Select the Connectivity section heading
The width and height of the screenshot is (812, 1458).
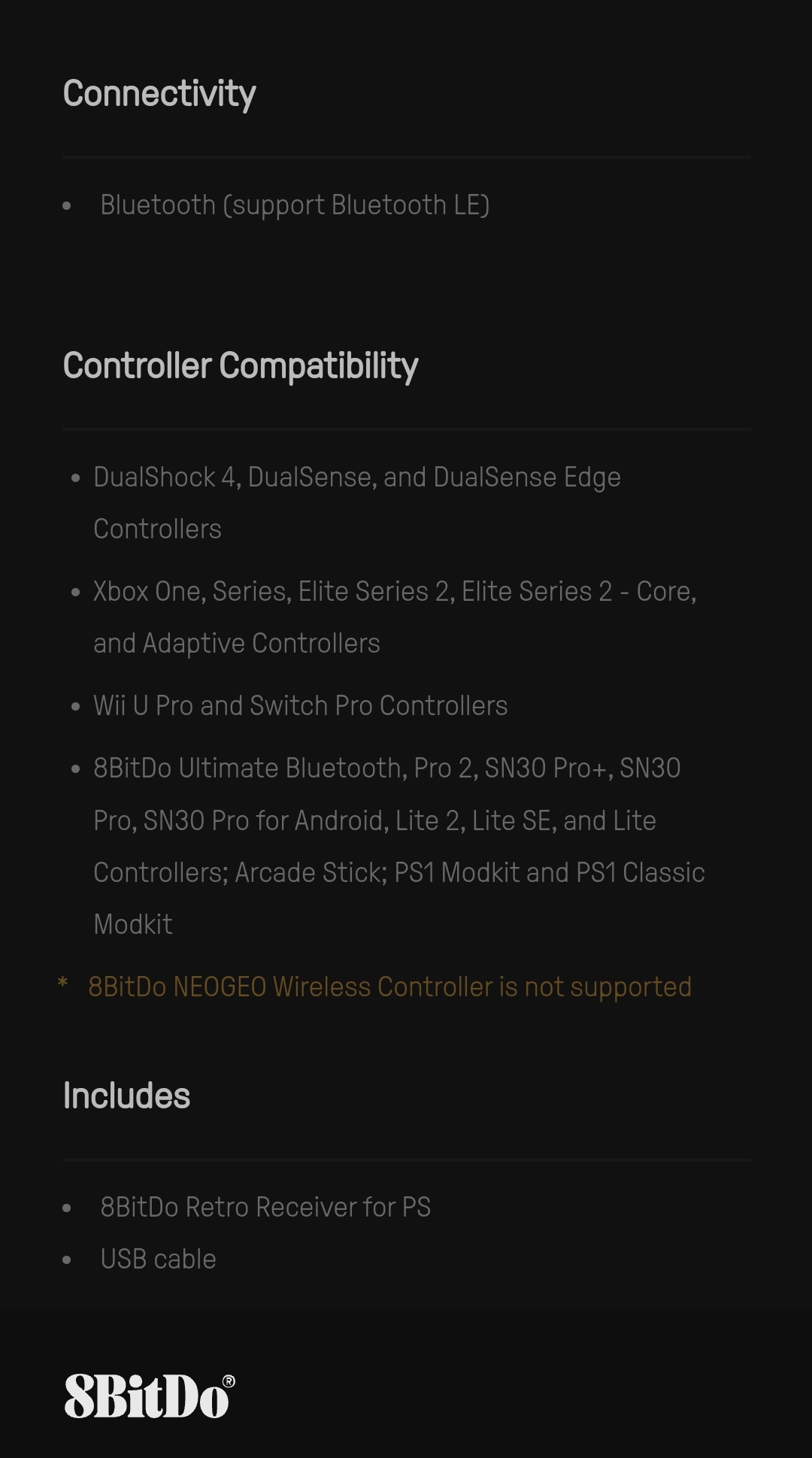click(x=159, y=94)
